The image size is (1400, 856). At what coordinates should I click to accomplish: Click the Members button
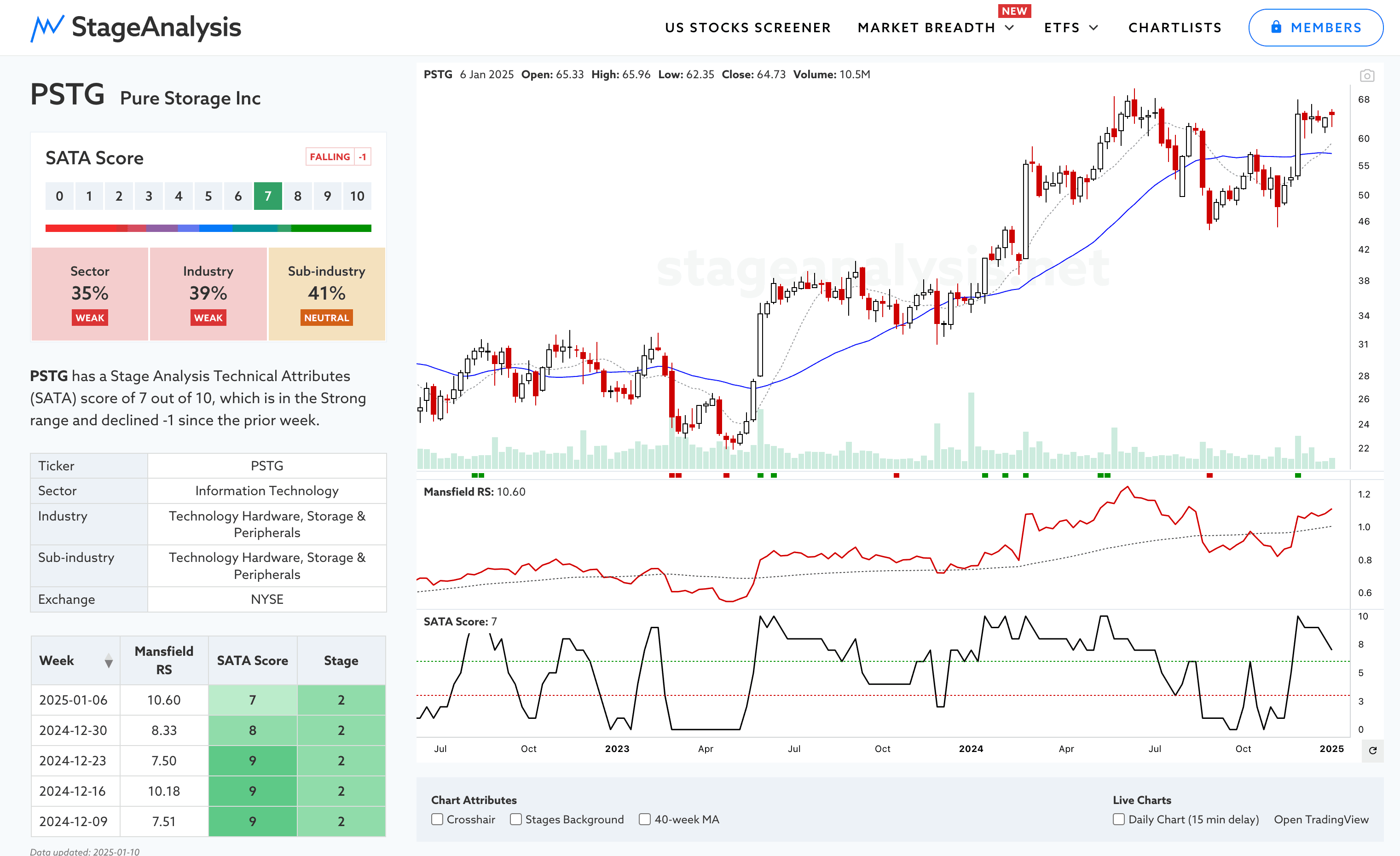coord(1315,27)
